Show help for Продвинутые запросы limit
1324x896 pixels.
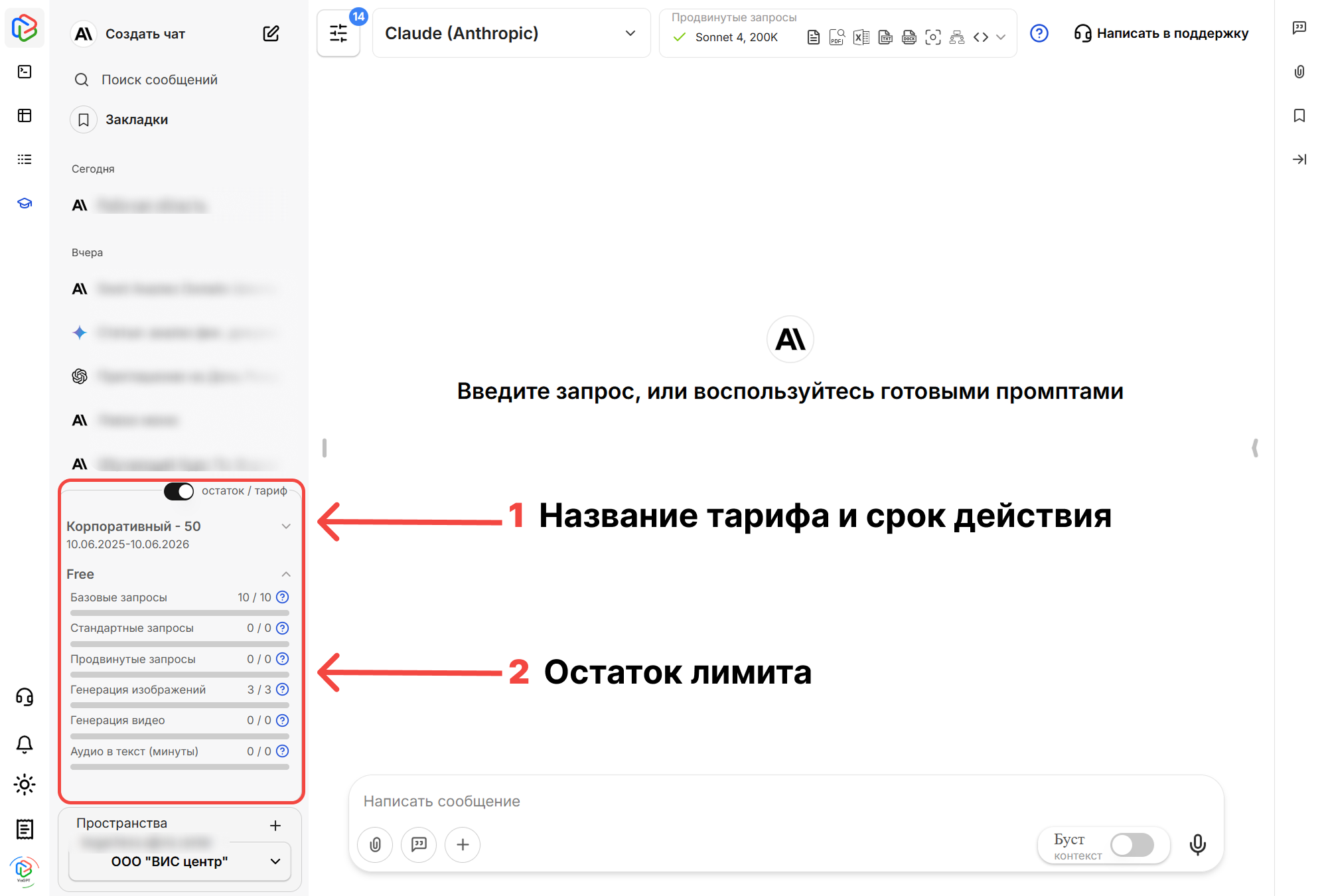click(283, 658)
